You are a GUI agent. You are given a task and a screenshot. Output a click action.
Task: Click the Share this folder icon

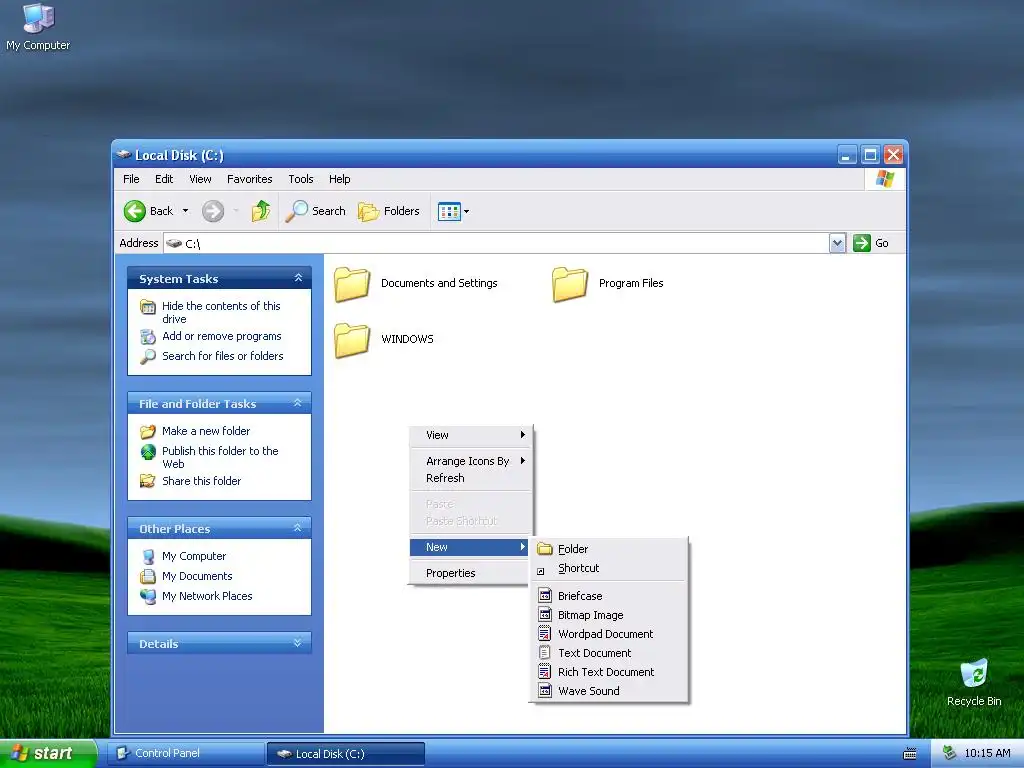(x=148, y=481)
